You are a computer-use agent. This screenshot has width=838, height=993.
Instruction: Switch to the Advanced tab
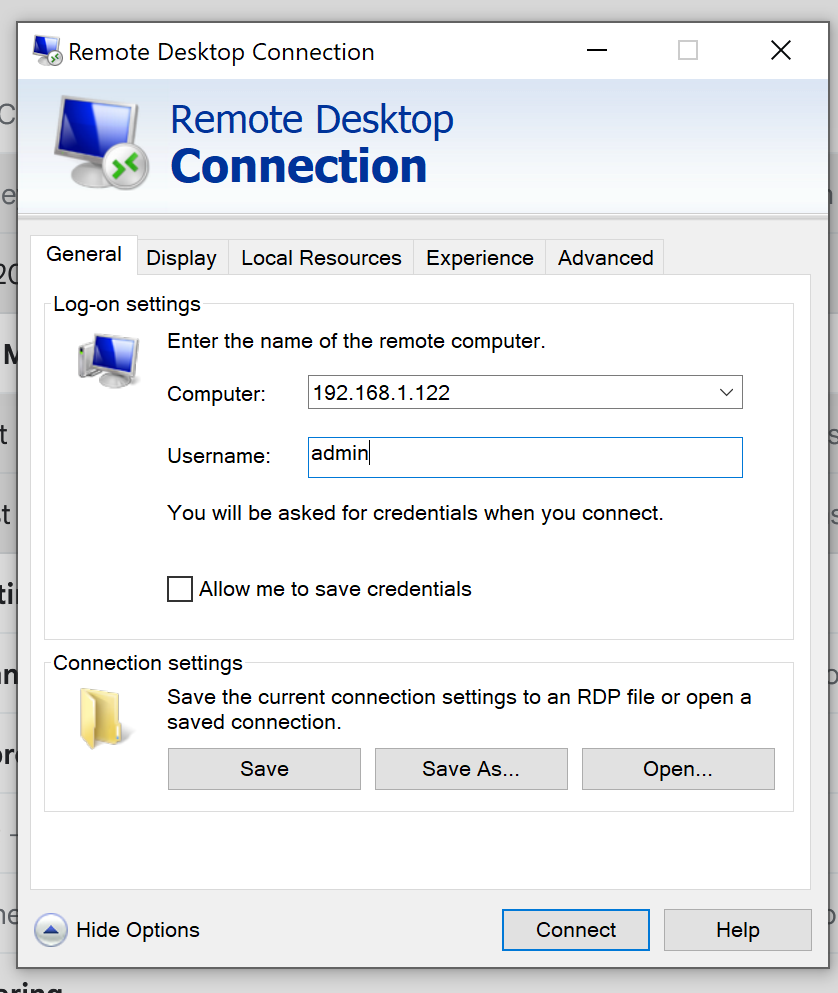pyautogui.click(x=604, y=257)
